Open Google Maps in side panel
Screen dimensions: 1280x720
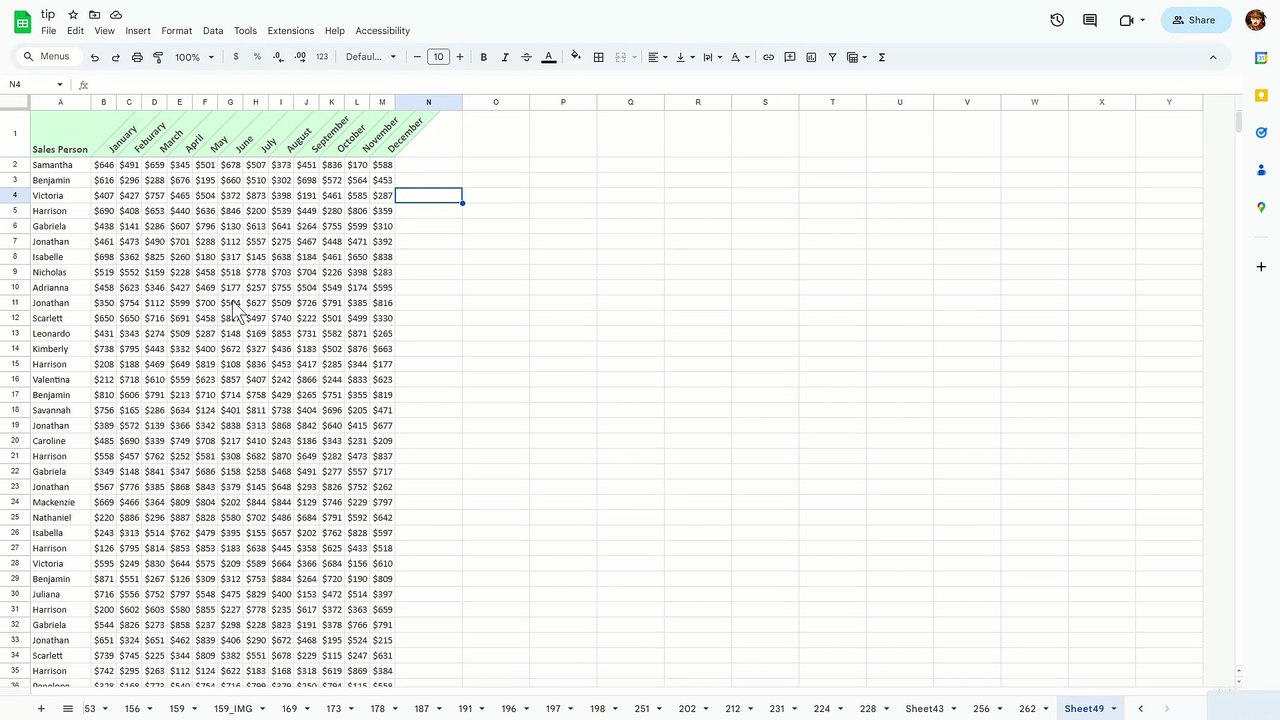1261,207
